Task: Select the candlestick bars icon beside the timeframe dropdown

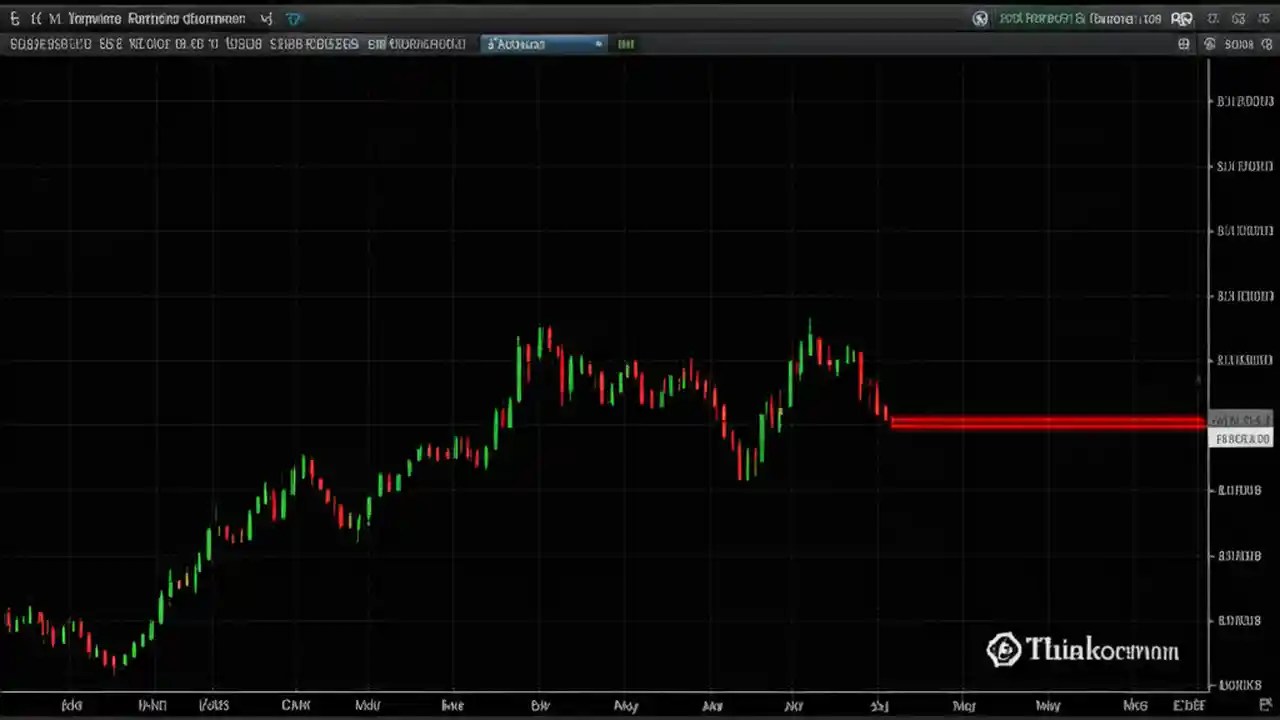Action: (625, 43)
